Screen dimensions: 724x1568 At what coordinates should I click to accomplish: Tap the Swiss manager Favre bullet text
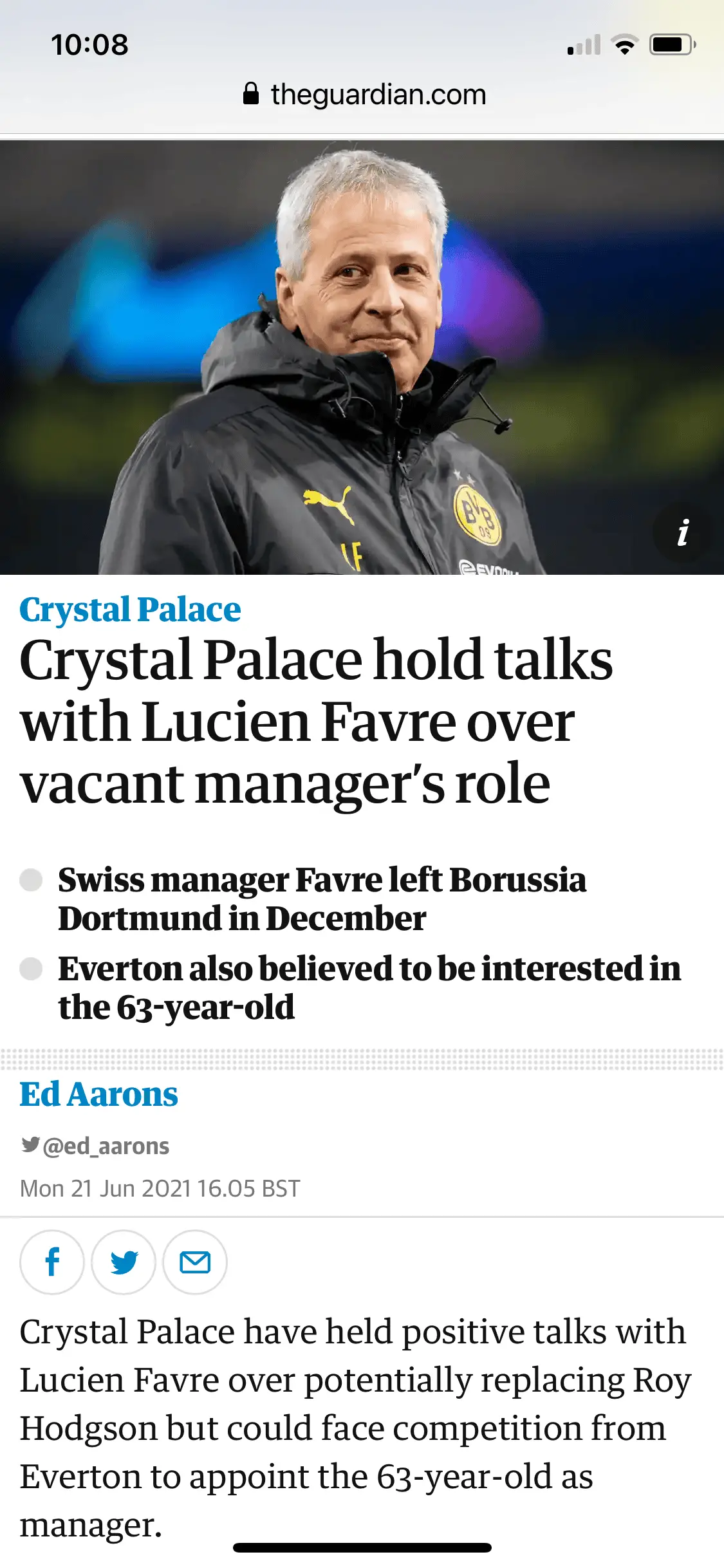pos(322,899)
